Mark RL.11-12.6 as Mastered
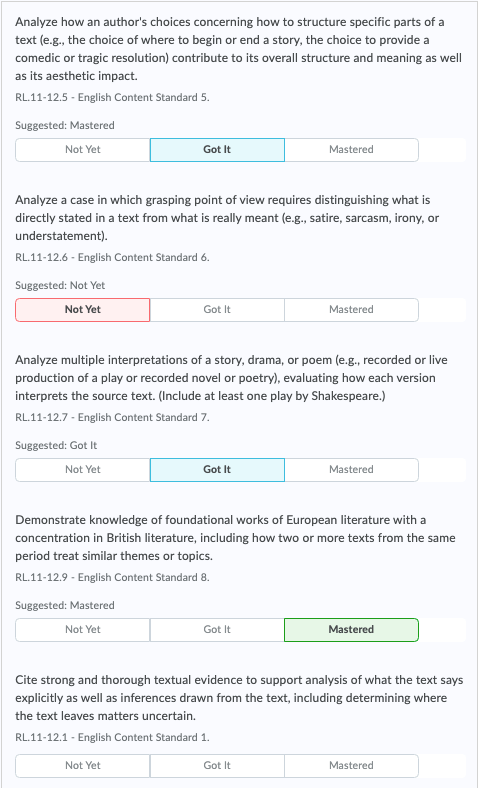The image size is (478, 788). pos(351,310)
